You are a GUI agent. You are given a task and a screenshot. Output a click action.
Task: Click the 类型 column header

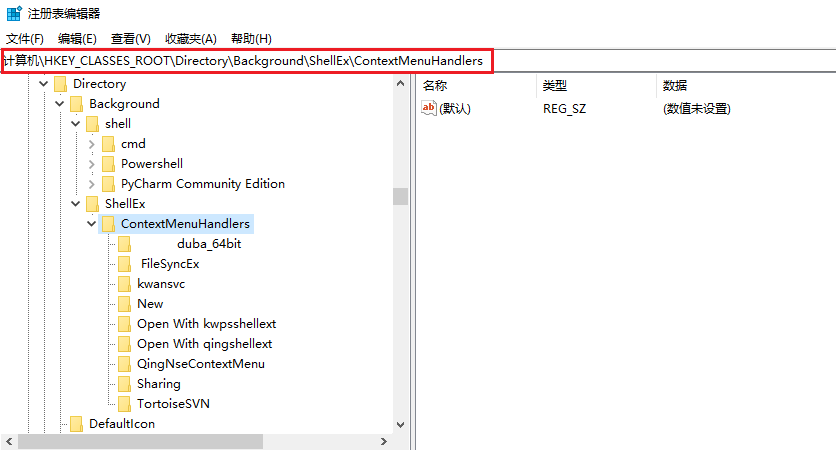tap(554, 85)
